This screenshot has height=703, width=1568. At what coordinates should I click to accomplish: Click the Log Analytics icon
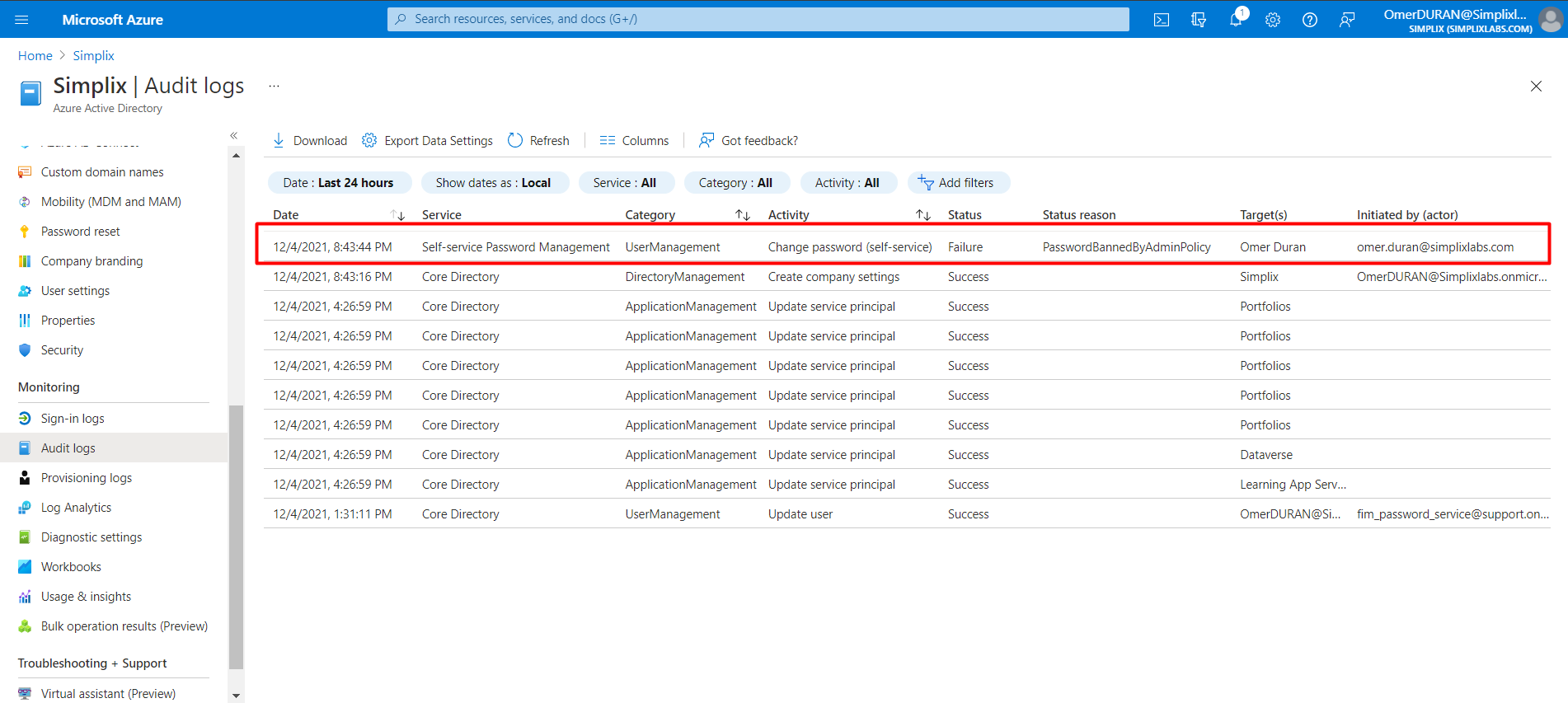click(25, 508)
